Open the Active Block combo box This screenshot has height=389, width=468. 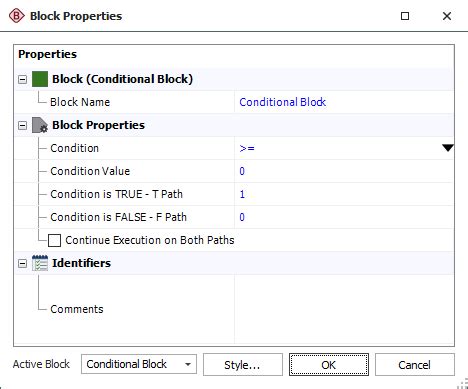[x=139, y=364]
